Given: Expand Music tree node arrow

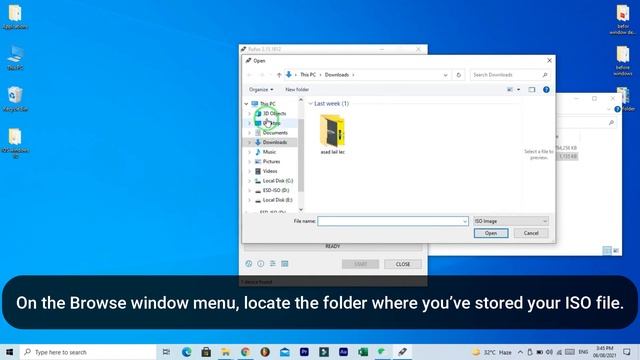Looking at the screenshot, I should (250, 152).
